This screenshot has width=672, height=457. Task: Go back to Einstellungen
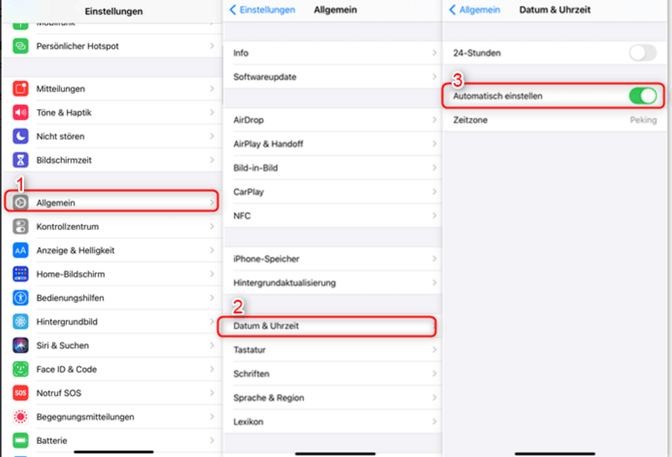pos(262,10)
